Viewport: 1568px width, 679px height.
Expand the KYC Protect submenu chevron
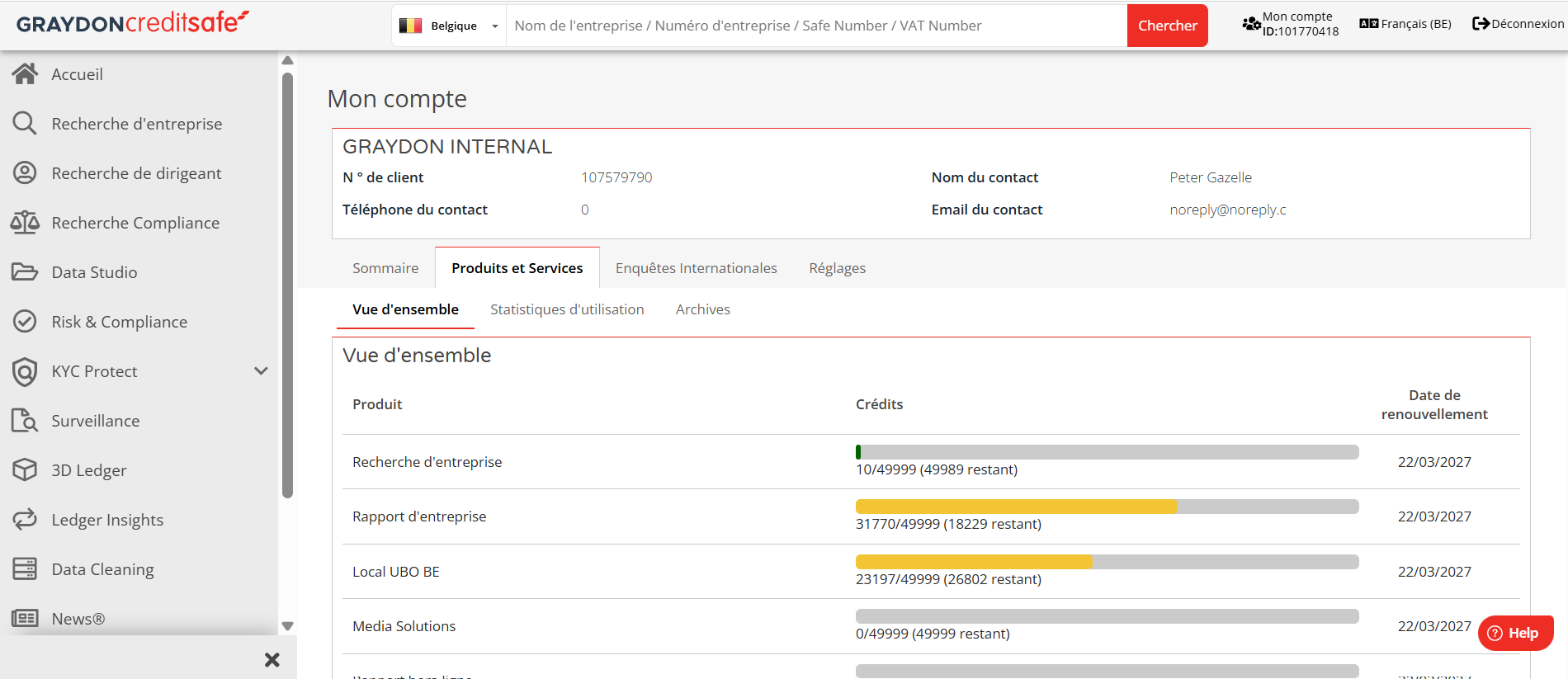(261, 371)
